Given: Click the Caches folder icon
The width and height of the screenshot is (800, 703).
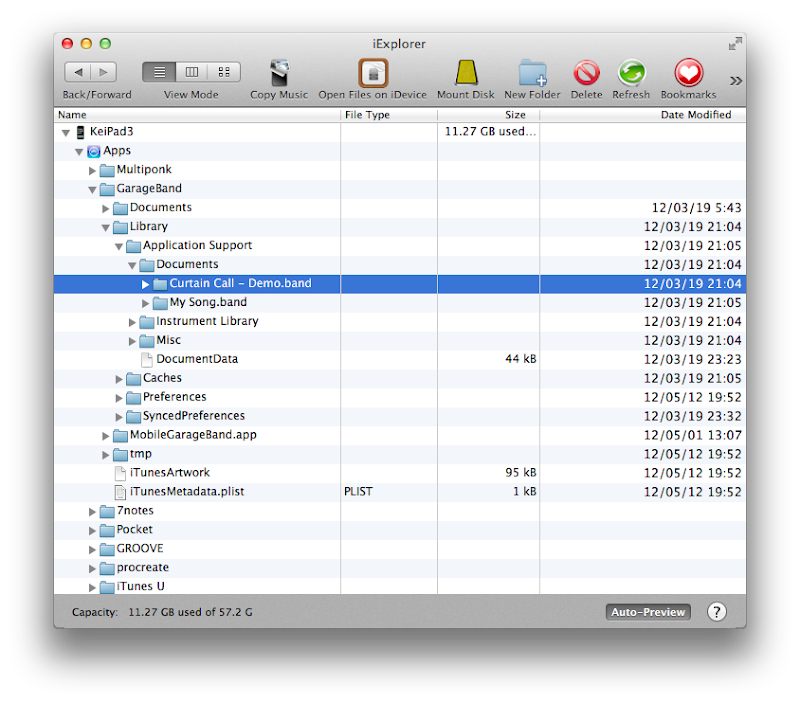Looking at the screenshot, I should tap(134, 379).
